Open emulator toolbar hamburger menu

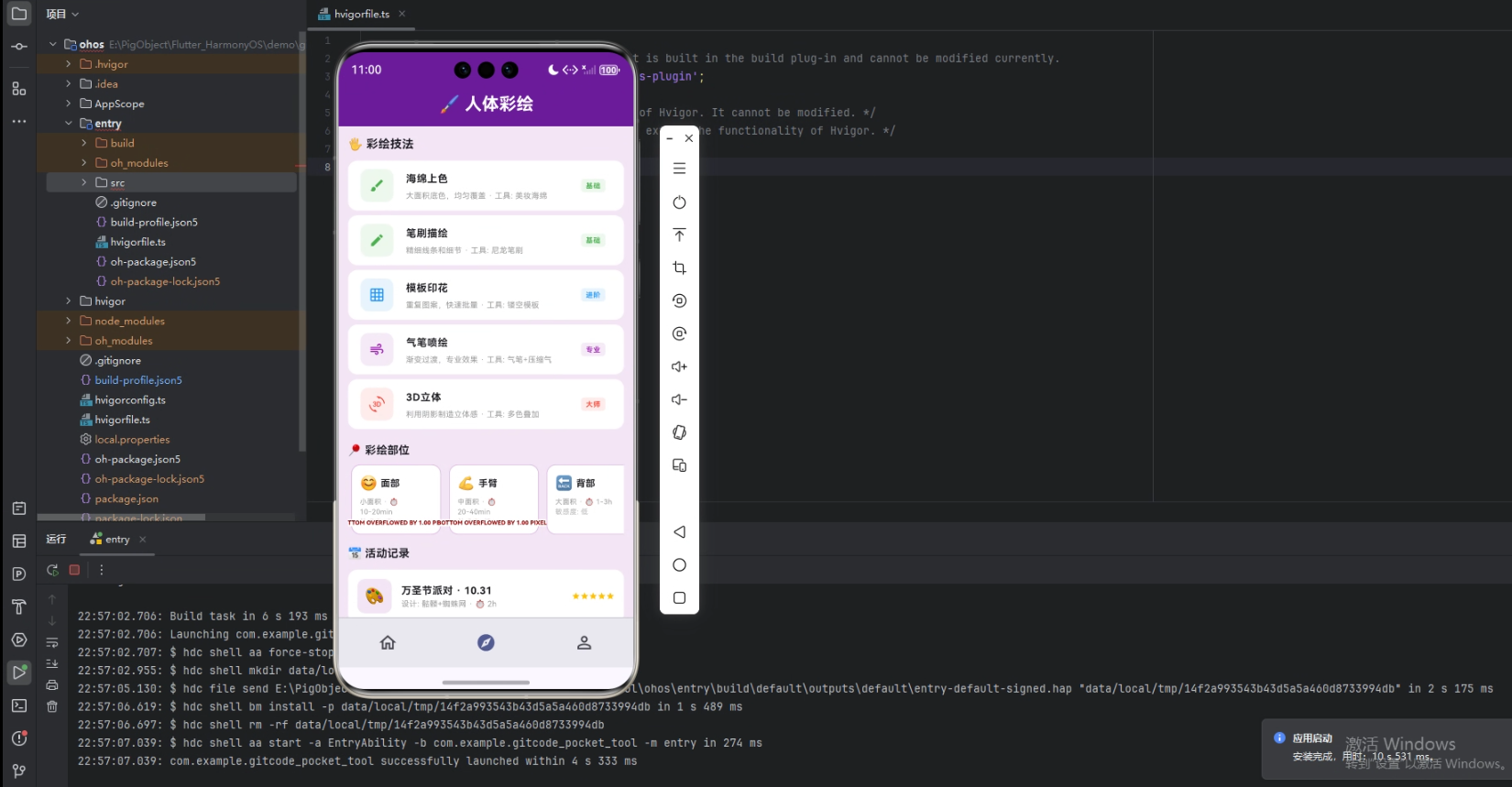click(x=679, y=169)
